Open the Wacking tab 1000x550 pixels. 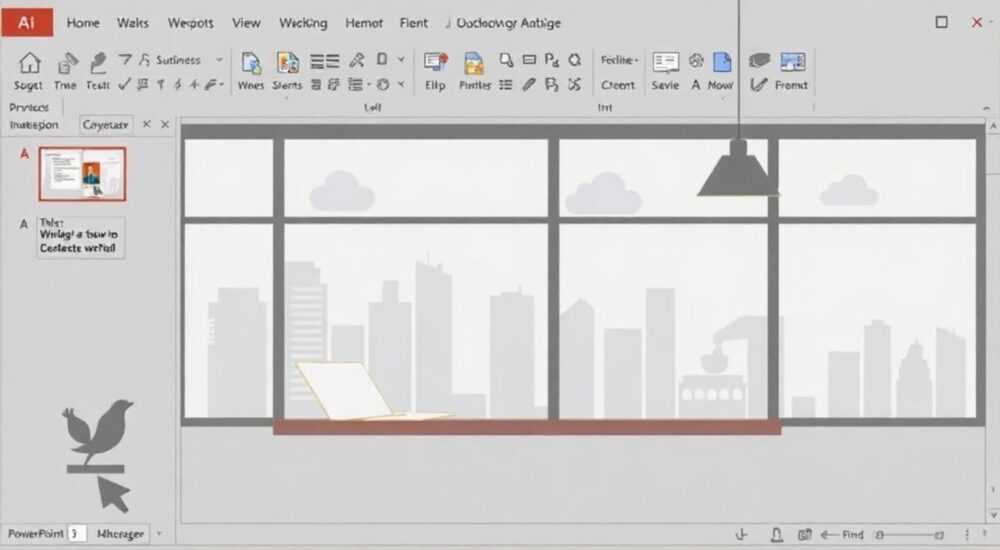click(303, 23)
